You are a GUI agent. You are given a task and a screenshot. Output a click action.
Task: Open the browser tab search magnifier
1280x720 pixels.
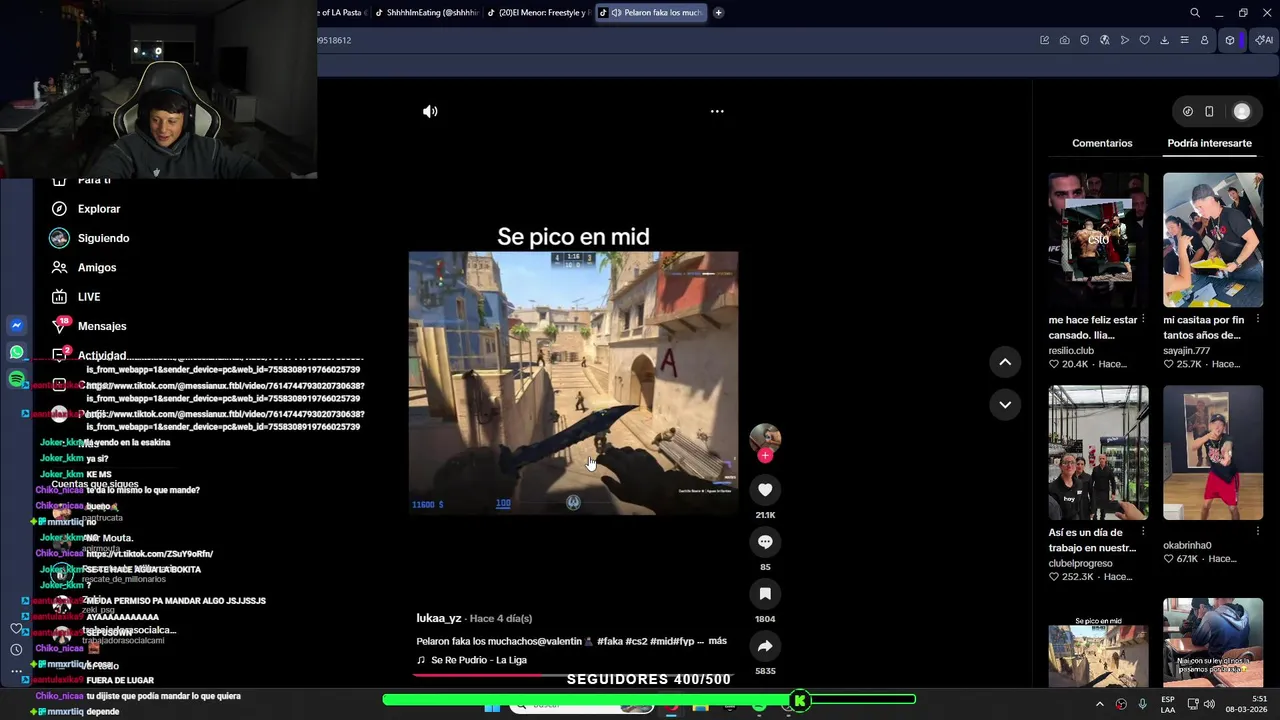click(x=1194, y=13)
